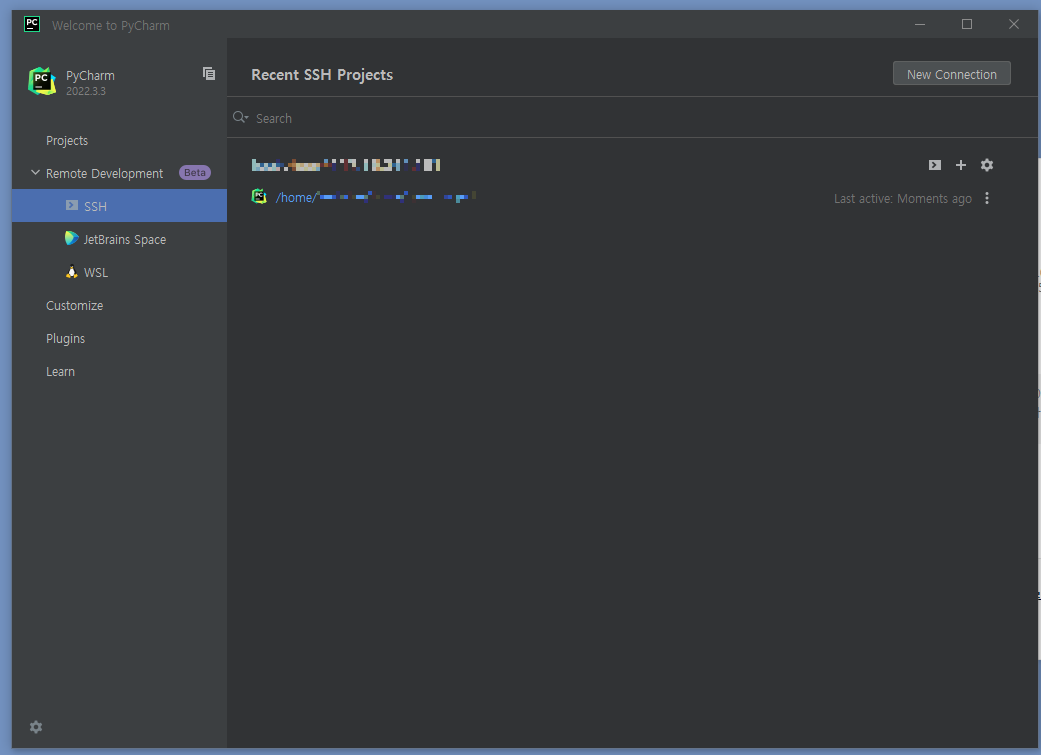Image resolution: width=1041 pixels, height=755 pixels.
Task: Click the blurred SSH host name
Action: point(346,165)
